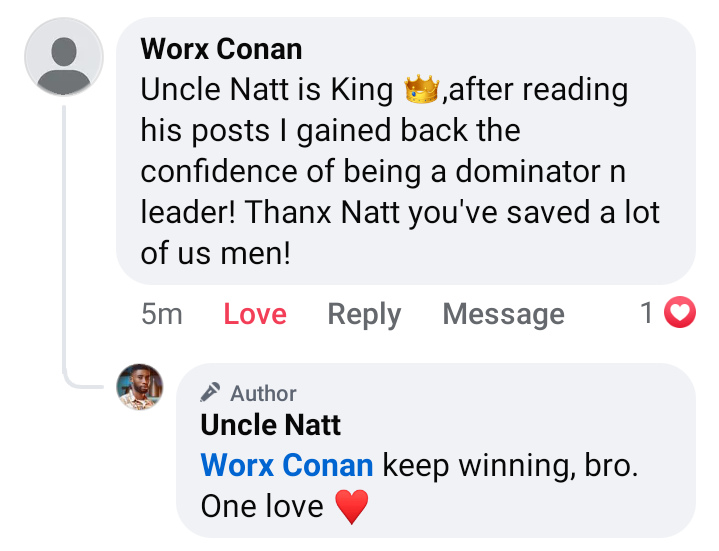
Task: Click the red heart emoji in the reply
Action: click(x=350, y=506)
